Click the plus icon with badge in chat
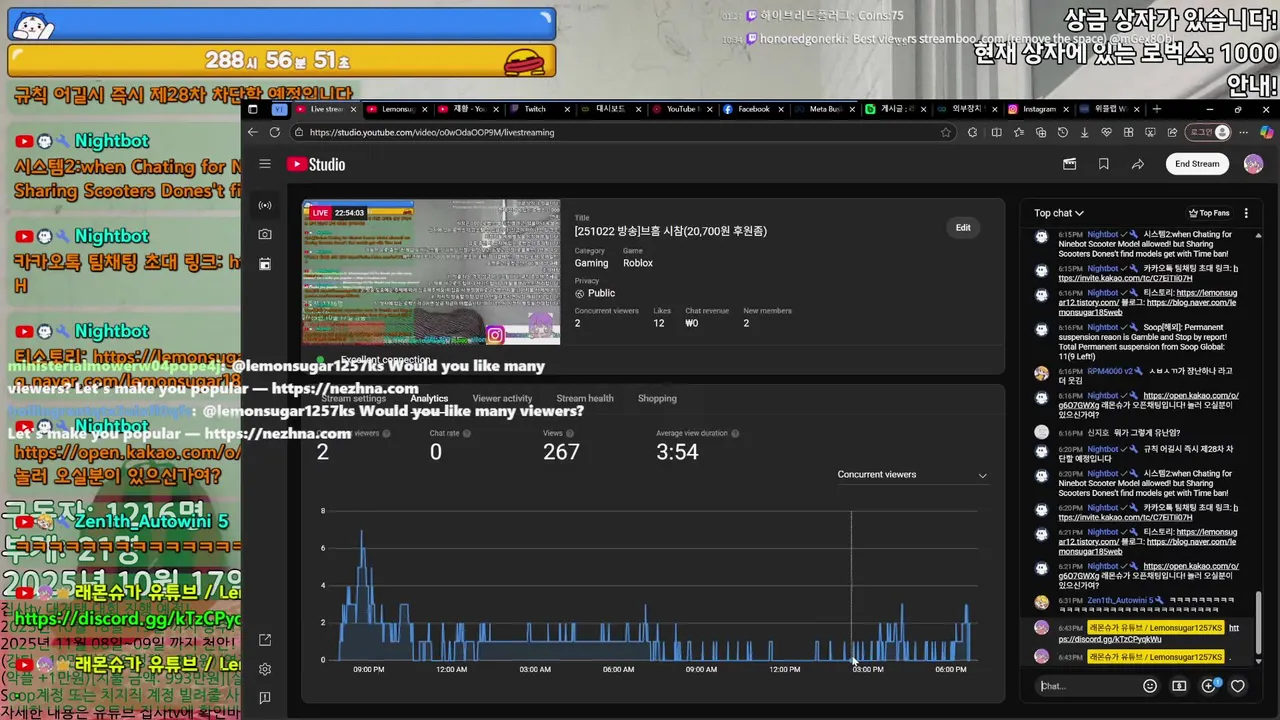Image resolution: width=1280 pixels, height=720 pixels. [1209, 686]
